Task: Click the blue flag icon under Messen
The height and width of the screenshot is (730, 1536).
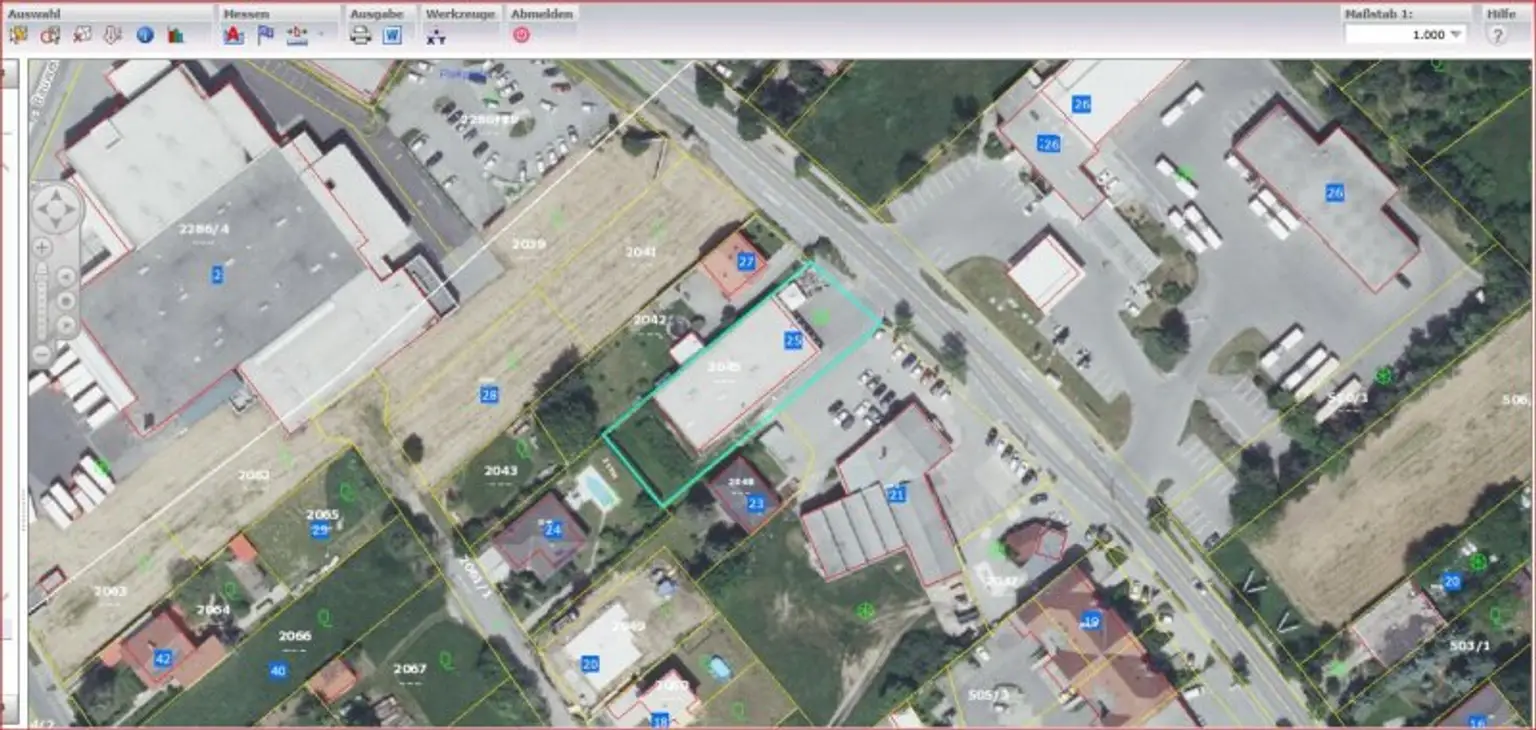Action: [265, 35]
